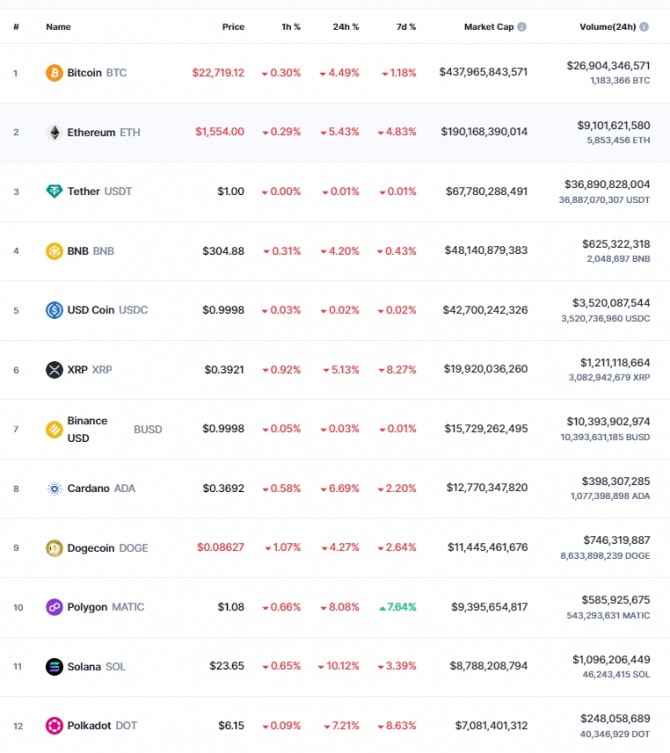Click the Dogecoin dog logo icon
The image size is (670, 753).
(x=54, y=548)
